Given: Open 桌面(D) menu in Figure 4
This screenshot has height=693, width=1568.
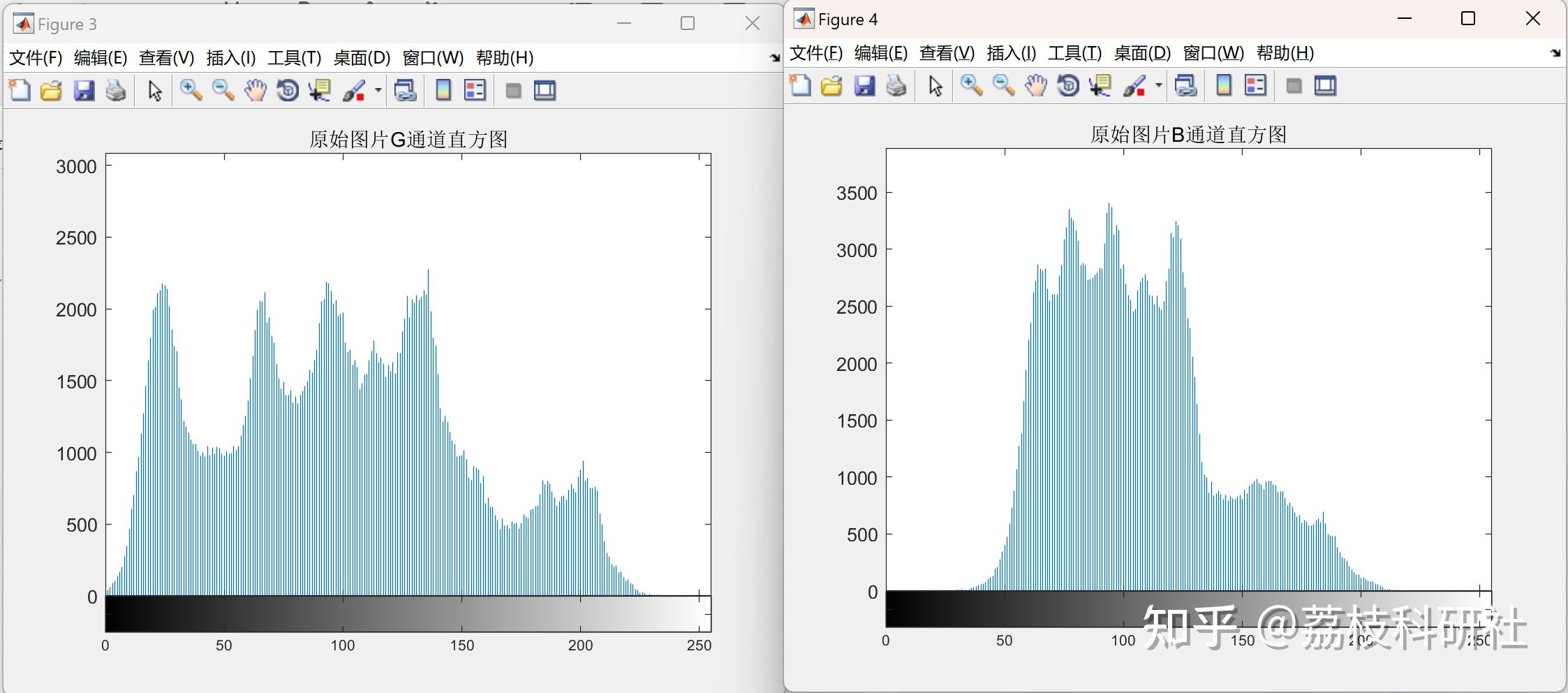Looking at the screenshot, I should tap(1142, 53).
